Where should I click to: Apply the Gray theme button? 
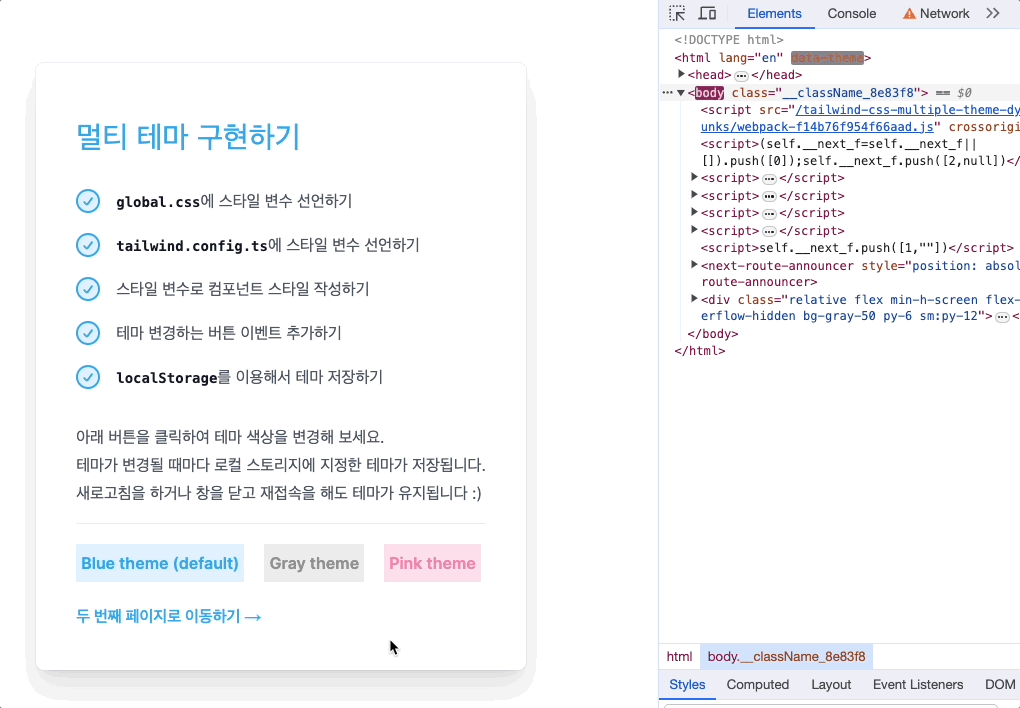[314, 563]
